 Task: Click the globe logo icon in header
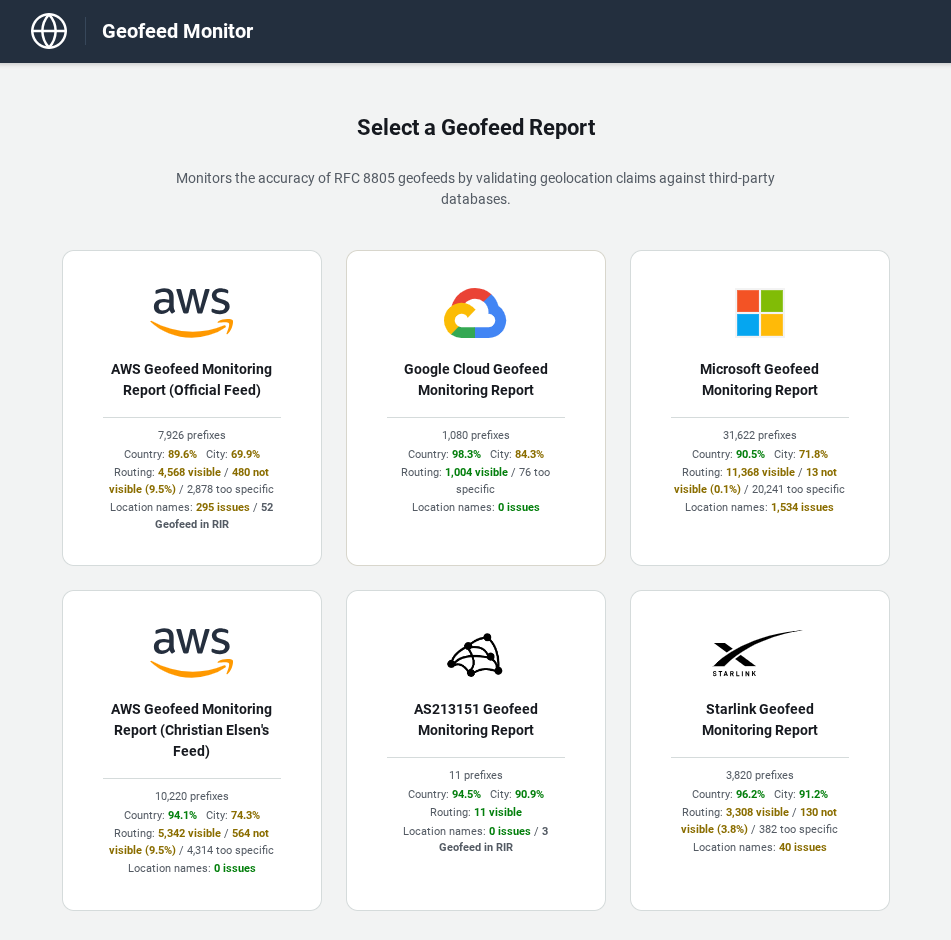pyautogui.click(x=49, y=31)
